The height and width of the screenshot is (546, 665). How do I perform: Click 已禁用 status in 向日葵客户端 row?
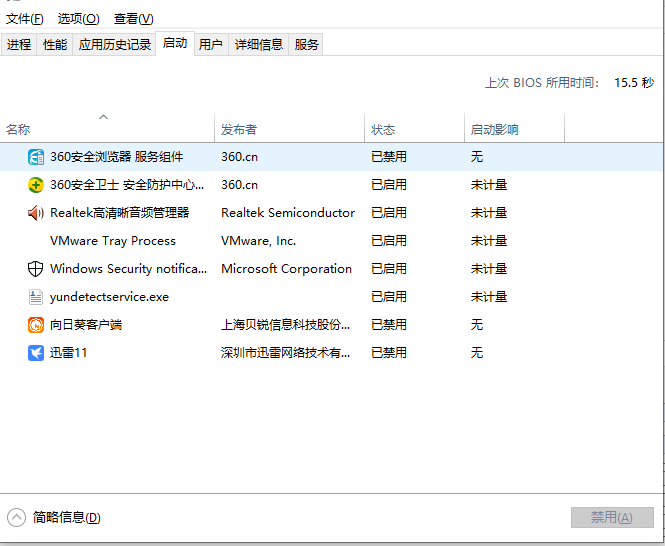tap(389, 325)
